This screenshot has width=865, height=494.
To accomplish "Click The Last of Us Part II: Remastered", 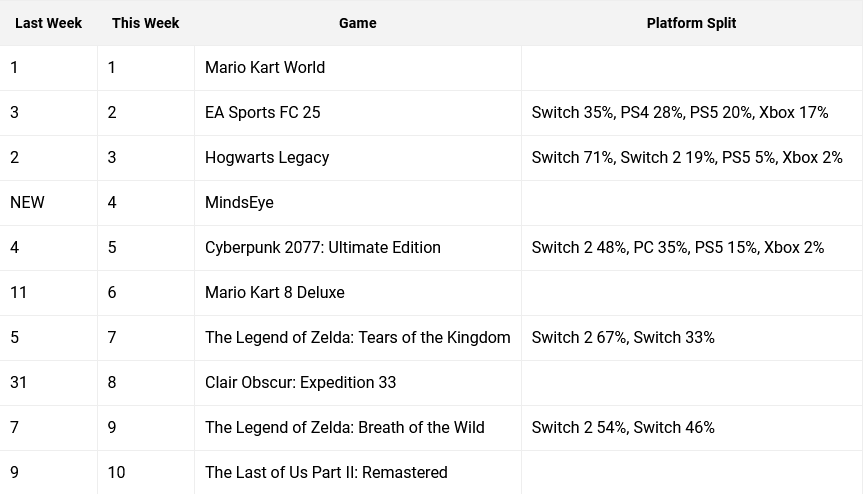I will pos(326,472).
